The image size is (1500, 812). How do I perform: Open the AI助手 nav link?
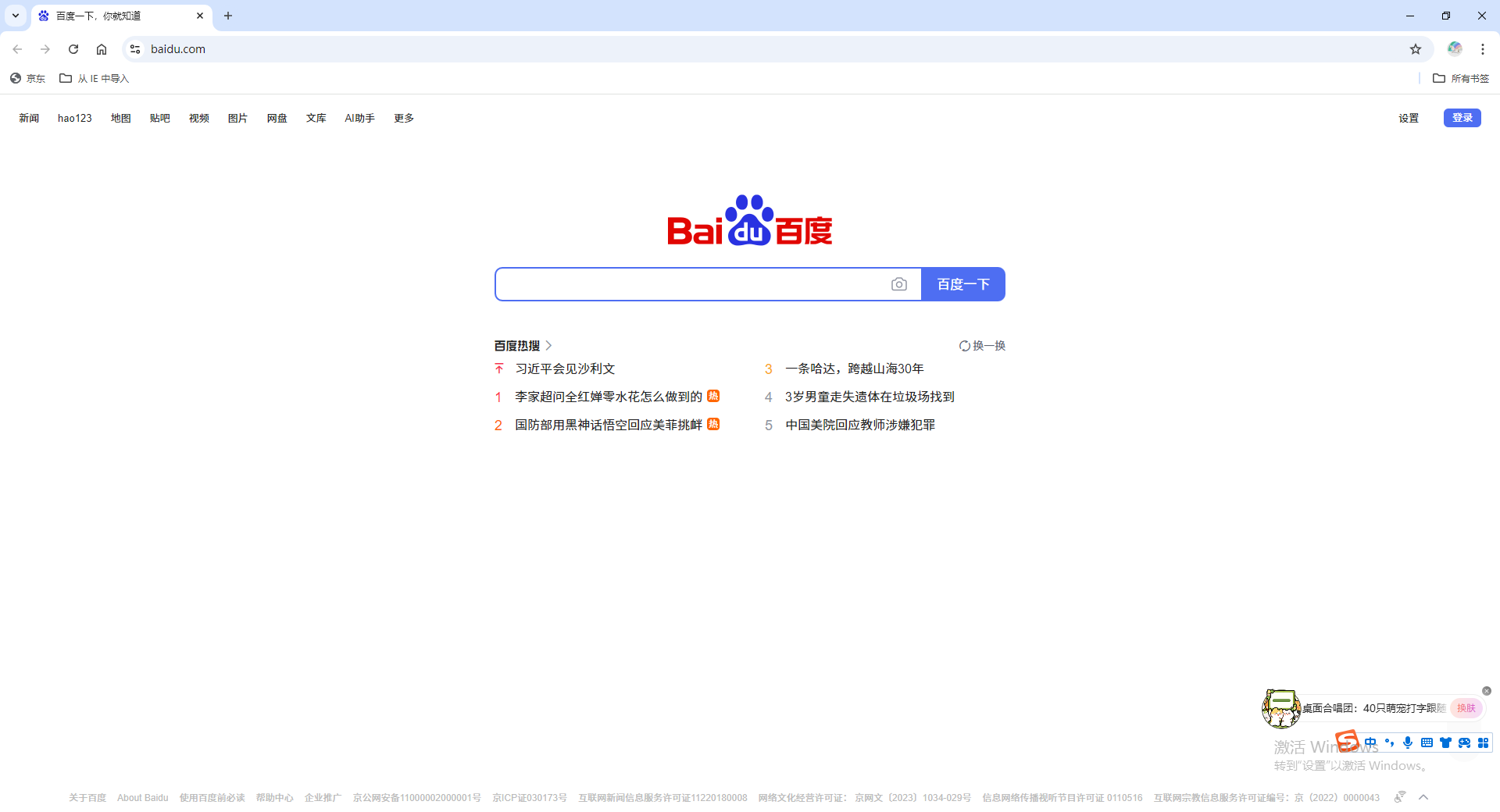tap(360, 118)
